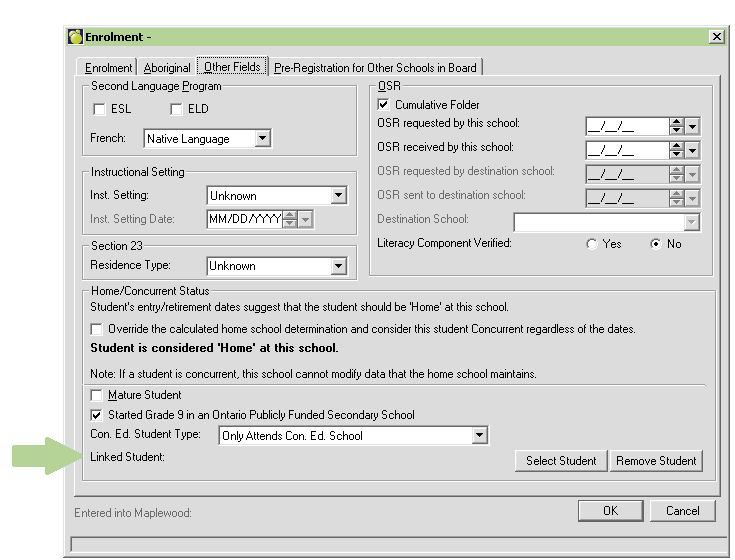The width and height of the screenshot is (735, 560).
Task: Click in the OSR requested by this school date field
Action: (625, 126)
